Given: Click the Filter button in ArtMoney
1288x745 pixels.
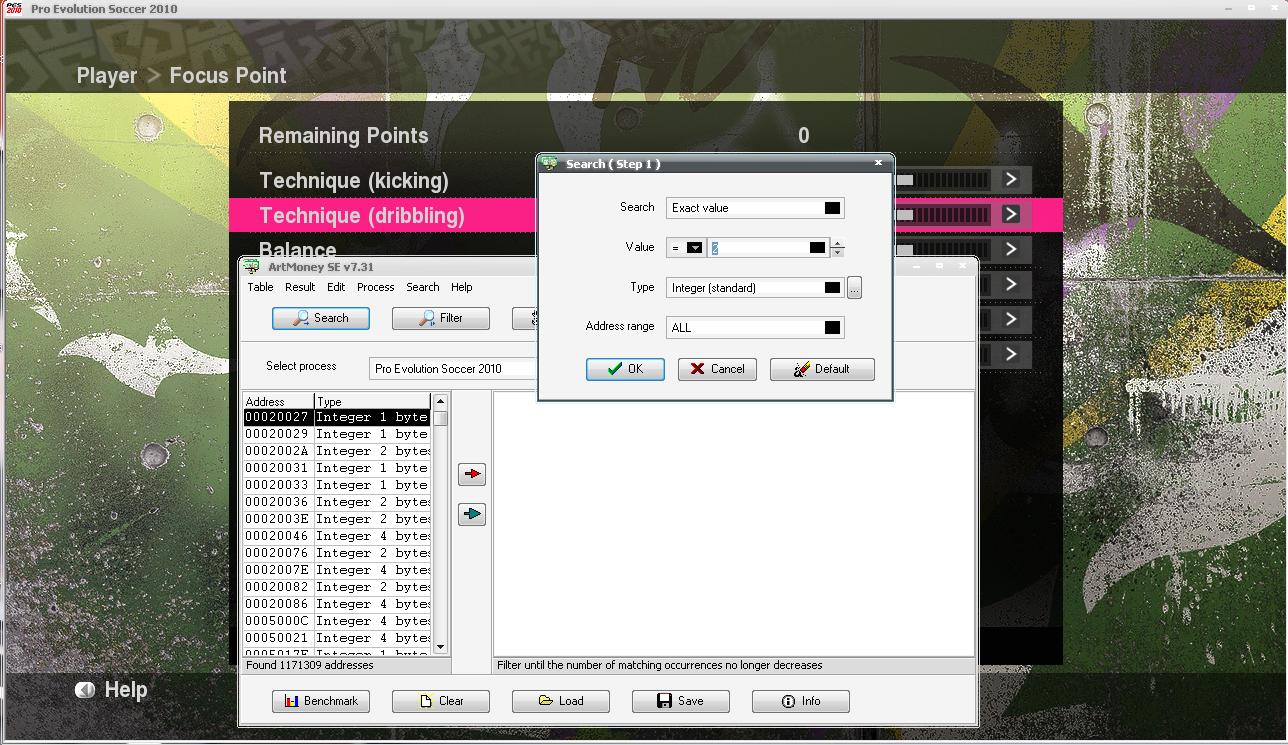Looking at the screenshot, I should [x=441, y=318].
